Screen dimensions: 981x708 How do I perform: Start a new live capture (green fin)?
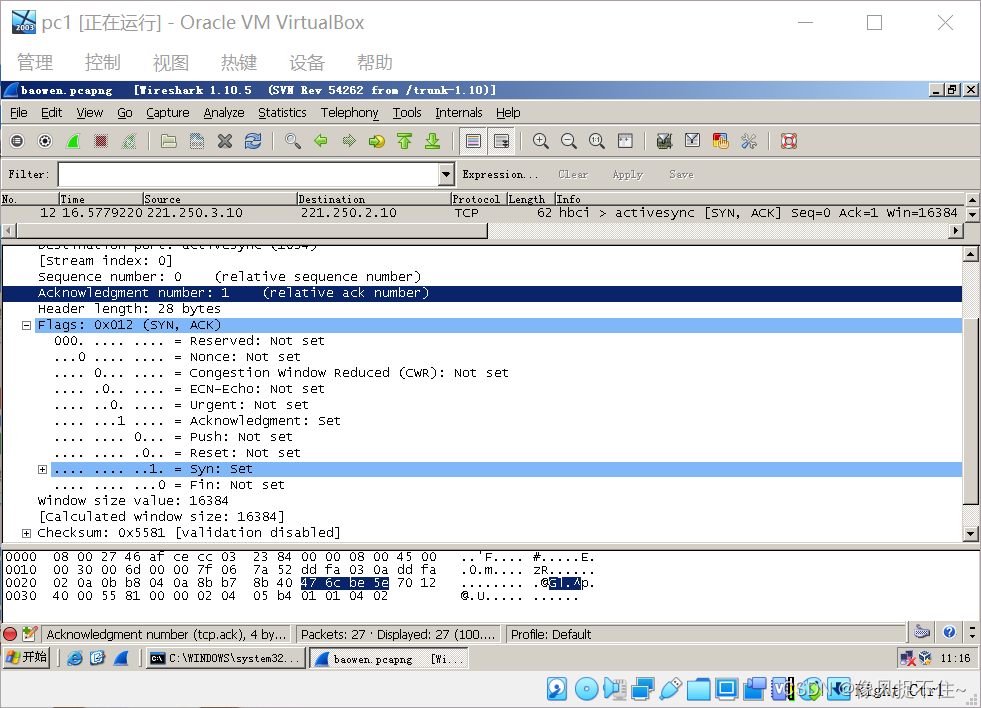pos(73,141)
